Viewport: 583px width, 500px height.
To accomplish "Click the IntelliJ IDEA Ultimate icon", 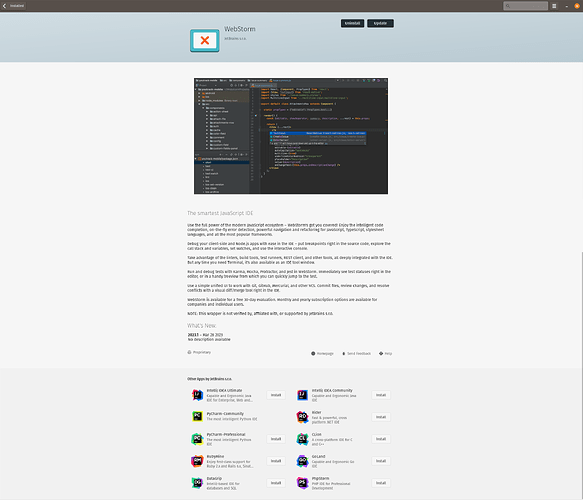I will point(197,395).
